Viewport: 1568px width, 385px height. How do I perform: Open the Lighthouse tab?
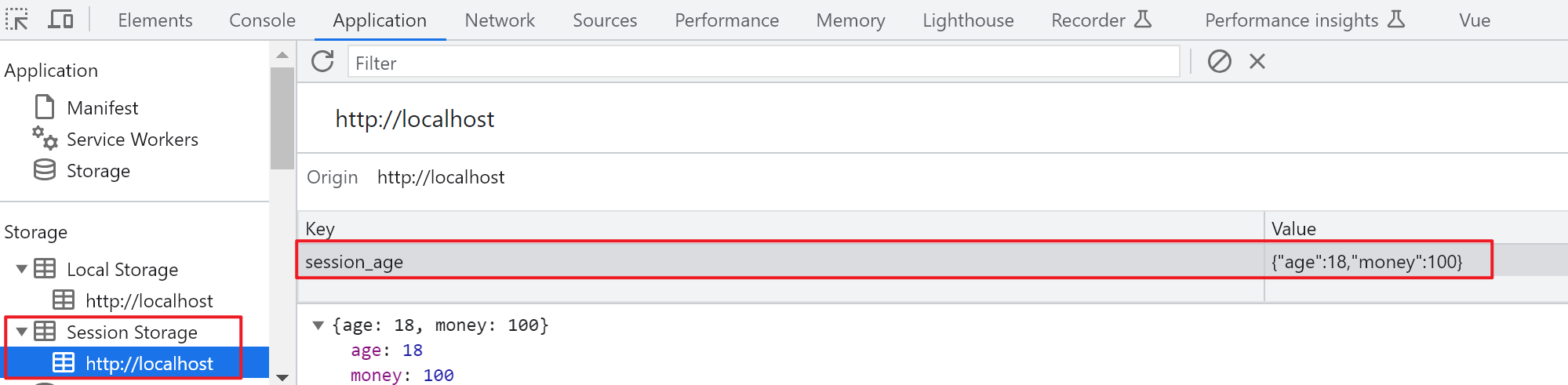click(968, 20)
